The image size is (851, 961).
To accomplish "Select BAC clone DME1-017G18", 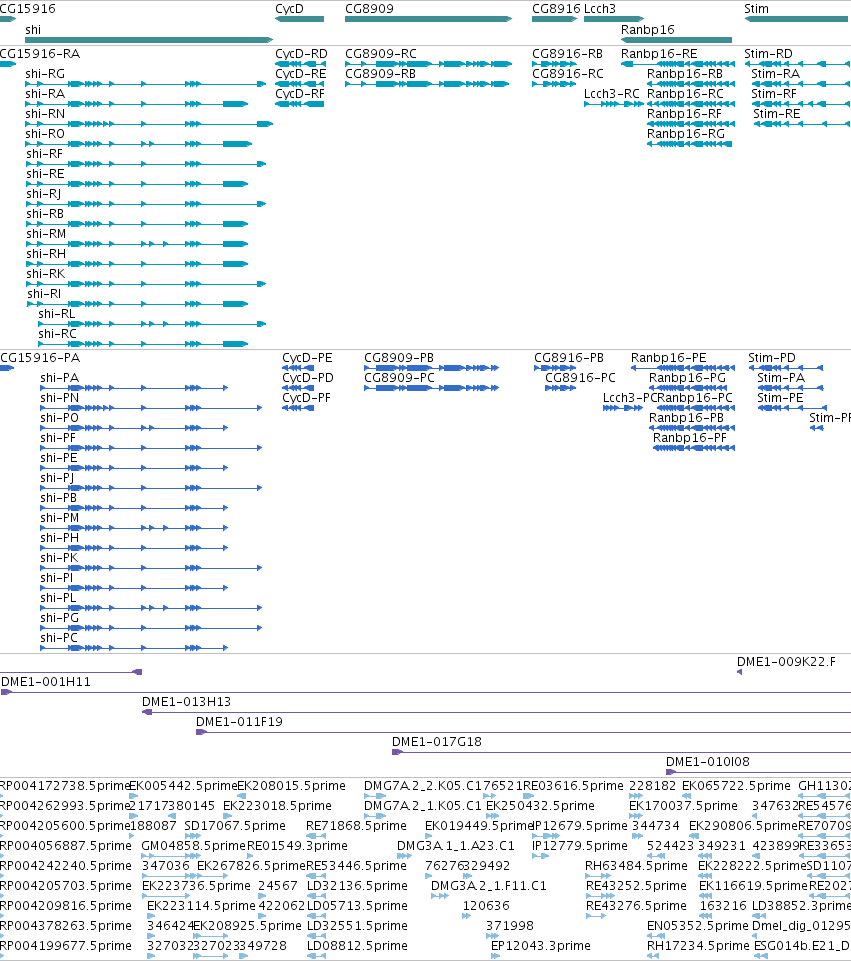I will tap(621, 752).
